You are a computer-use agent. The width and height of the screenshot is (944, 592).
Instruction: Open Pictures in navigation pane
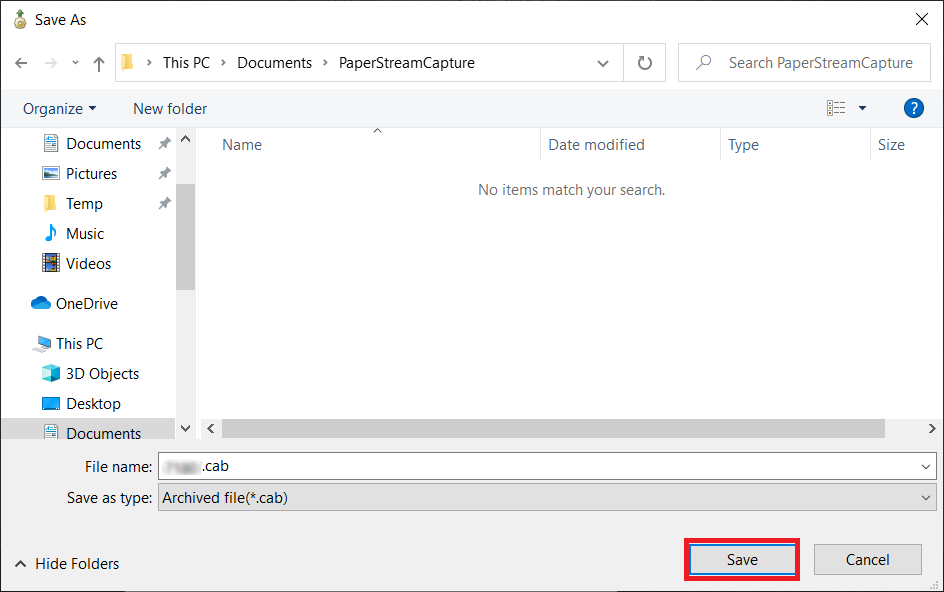tap(92, 173)
